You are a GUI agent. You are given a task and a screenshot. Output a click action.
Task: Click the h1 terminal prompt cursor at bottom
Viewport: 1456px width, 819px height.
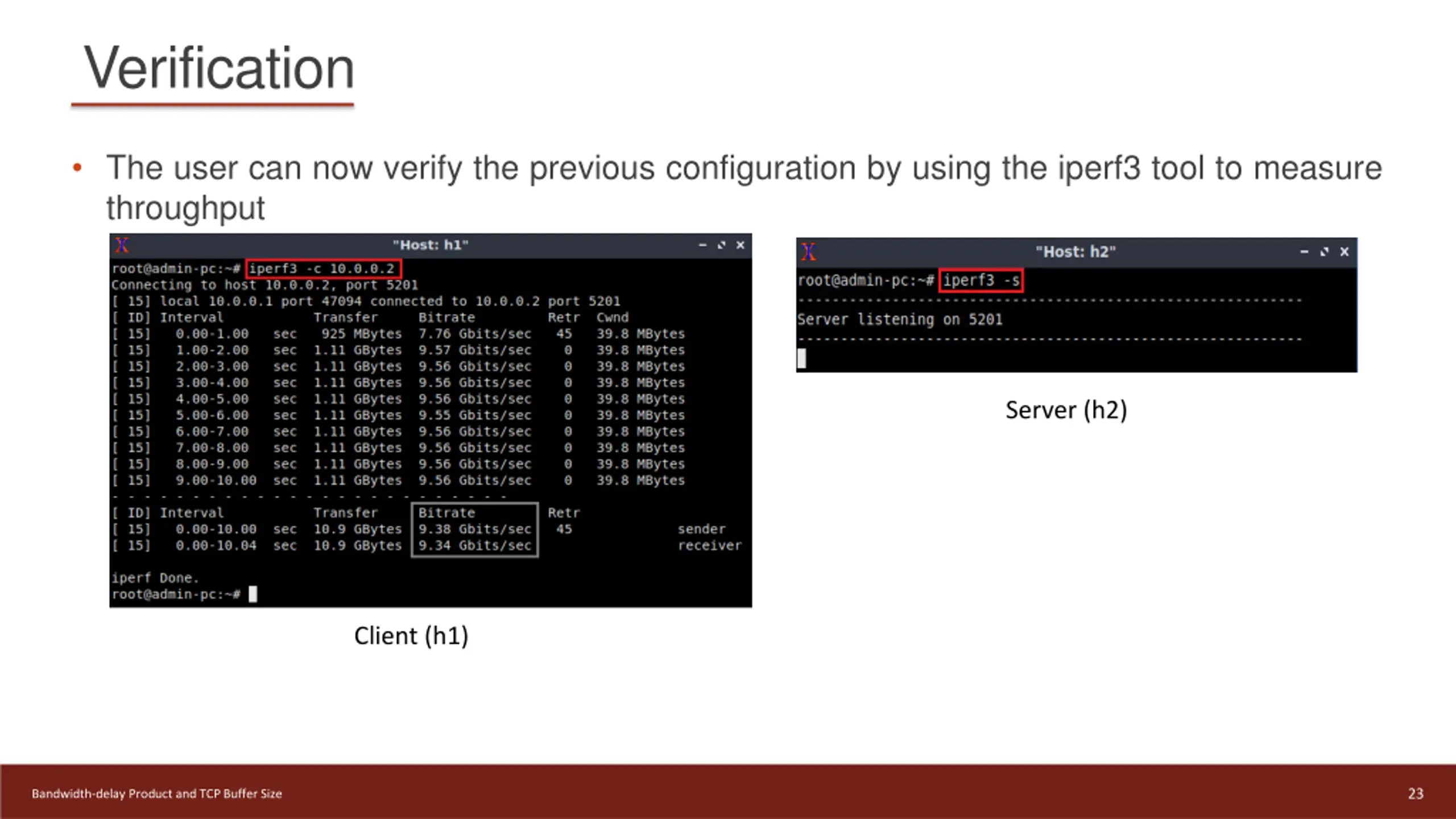(x=253, y=594)
